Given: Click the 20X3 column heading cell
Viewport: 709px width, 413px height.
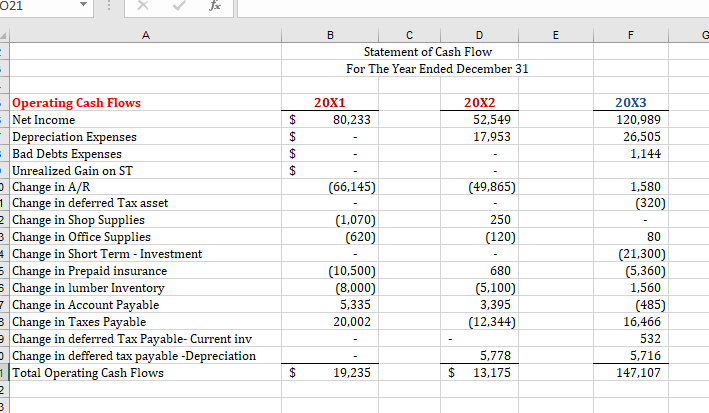Looking at the screenshot, I should [631, 103].
